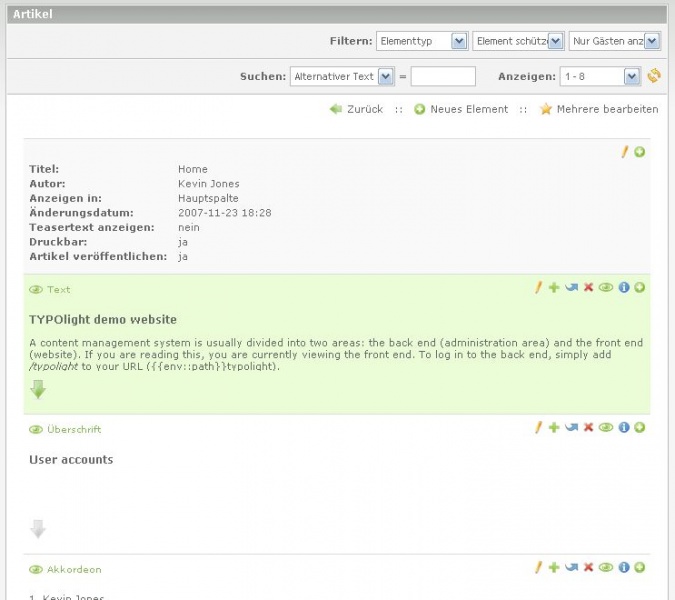Toggle visibility of the Text element

(x=605, y=288)
